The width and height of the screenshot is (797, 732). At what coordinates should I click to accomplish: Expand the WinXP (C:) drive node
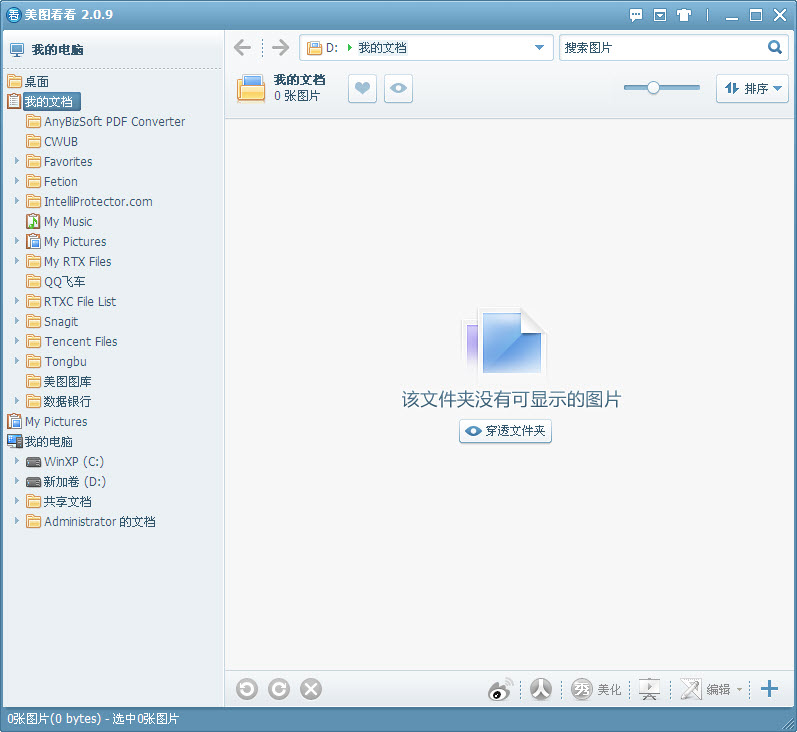(x=17, y=461)
